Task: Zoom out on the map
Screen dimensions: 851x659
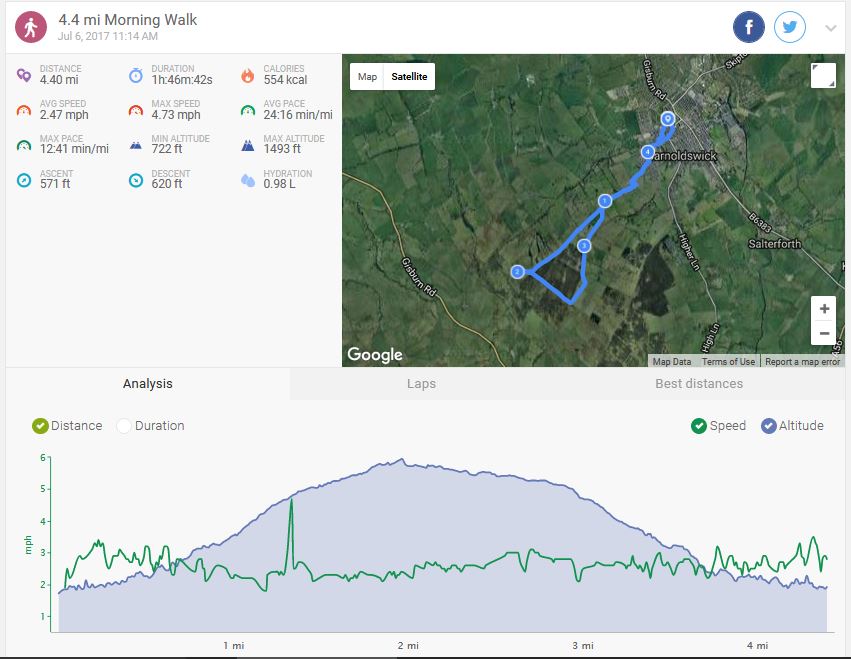Action: click(x=824, y=334)
